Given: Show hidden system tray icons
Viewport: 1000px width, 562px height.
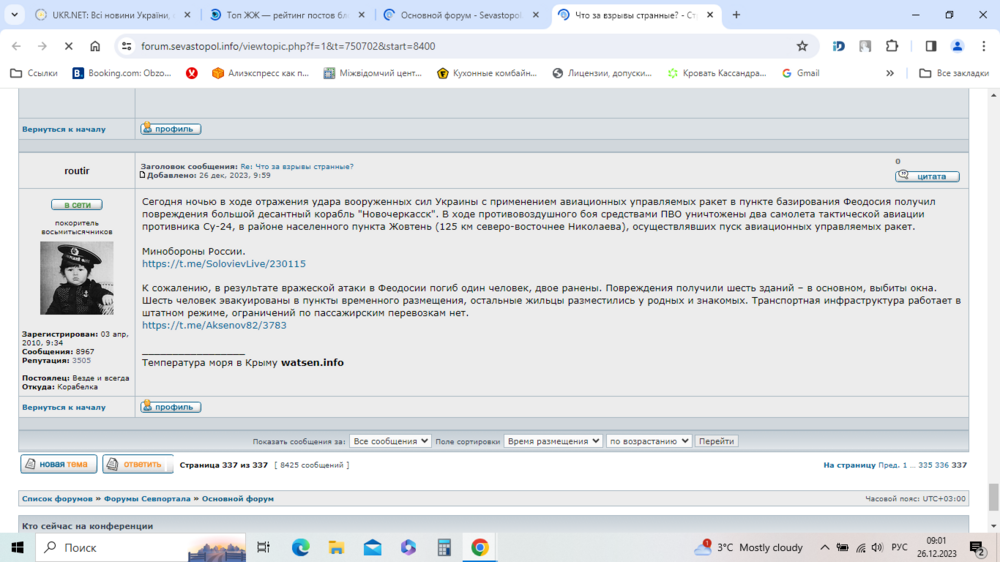Looking at the screenshot, I should [x=825, y=547].
